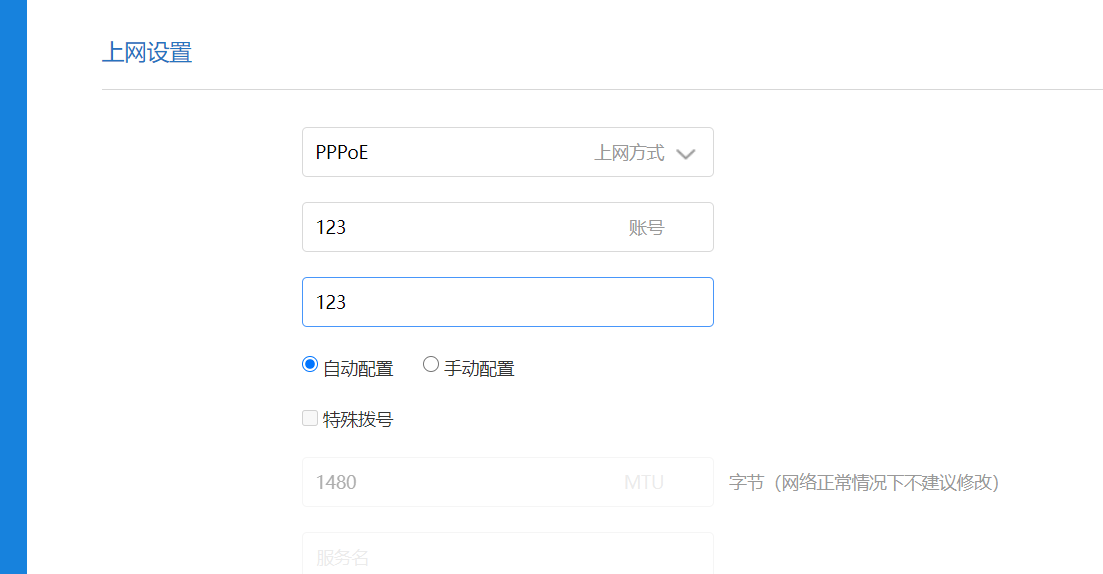Click the MTU label inside the field

(x=644, y=483)
